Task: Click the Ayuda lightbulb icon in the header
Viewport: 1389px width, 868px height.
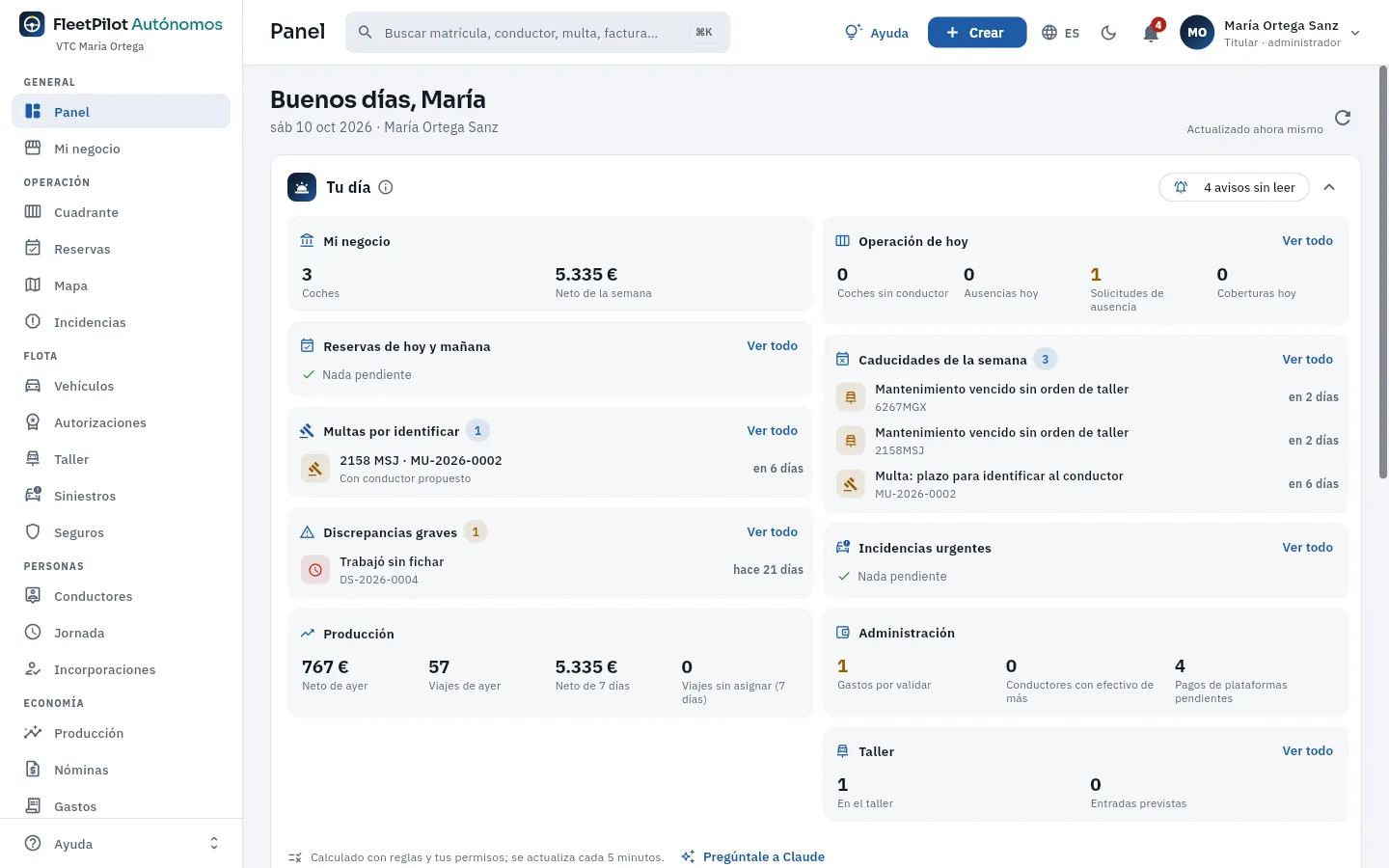Action: 853,33
